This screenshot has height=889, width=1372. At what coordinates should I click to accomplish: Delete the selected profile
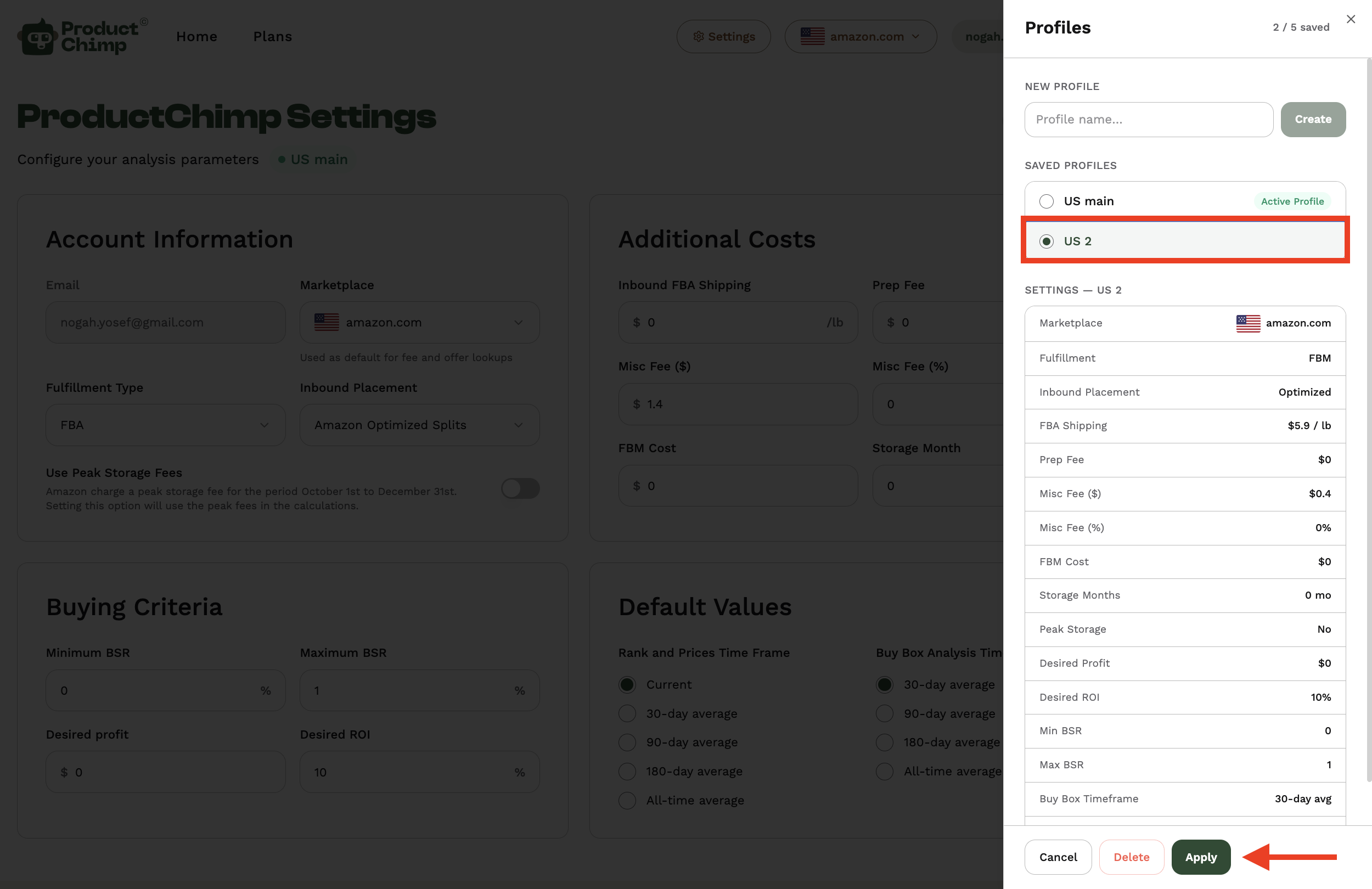[x=1131, y=857]
